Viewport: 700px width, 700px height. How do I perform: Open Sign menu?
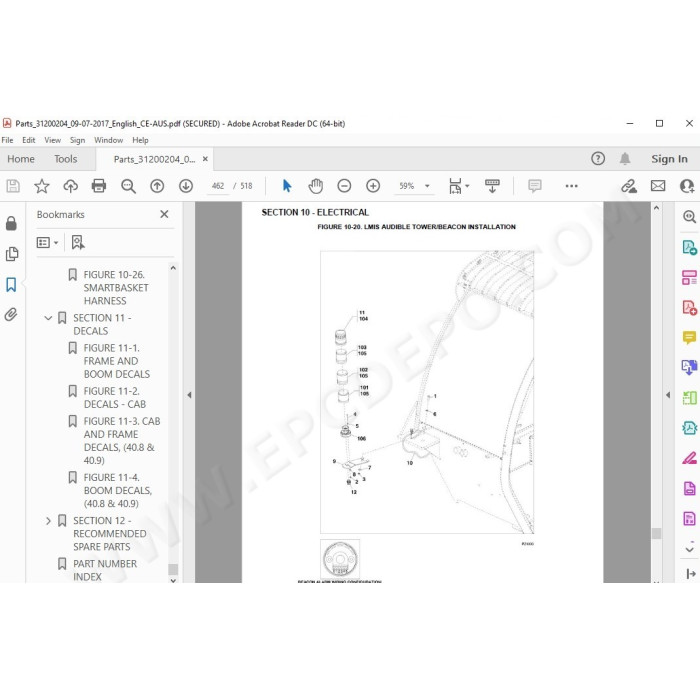tap(77, 140)
